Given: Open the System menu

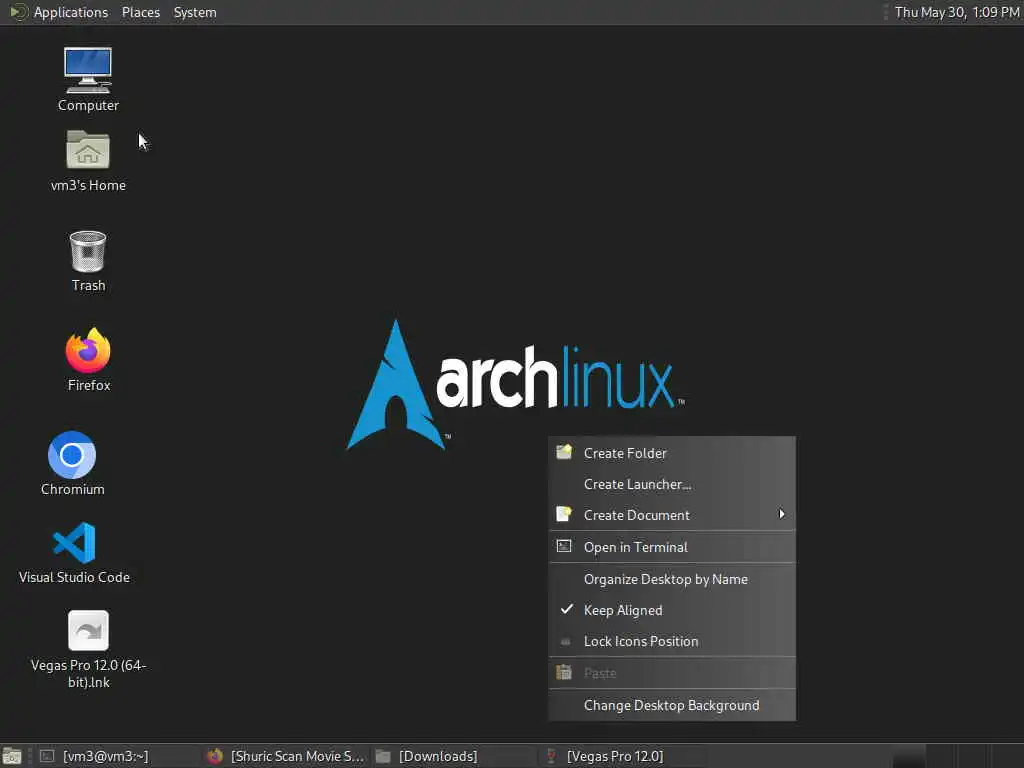Looking at the screenshot, I should point(195,12).
